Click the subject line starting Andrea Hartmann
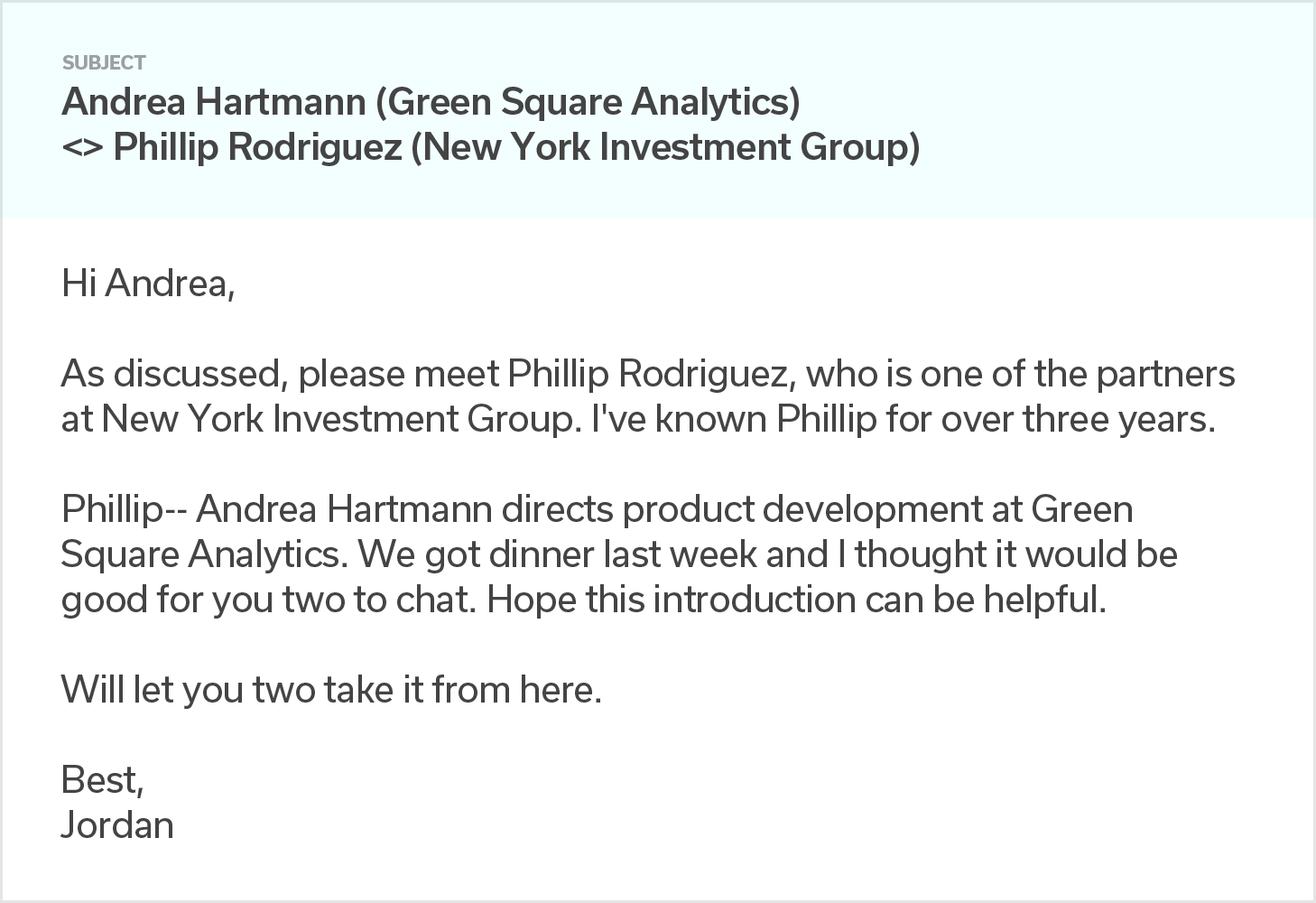1316x903 pixels. (431, 102)
